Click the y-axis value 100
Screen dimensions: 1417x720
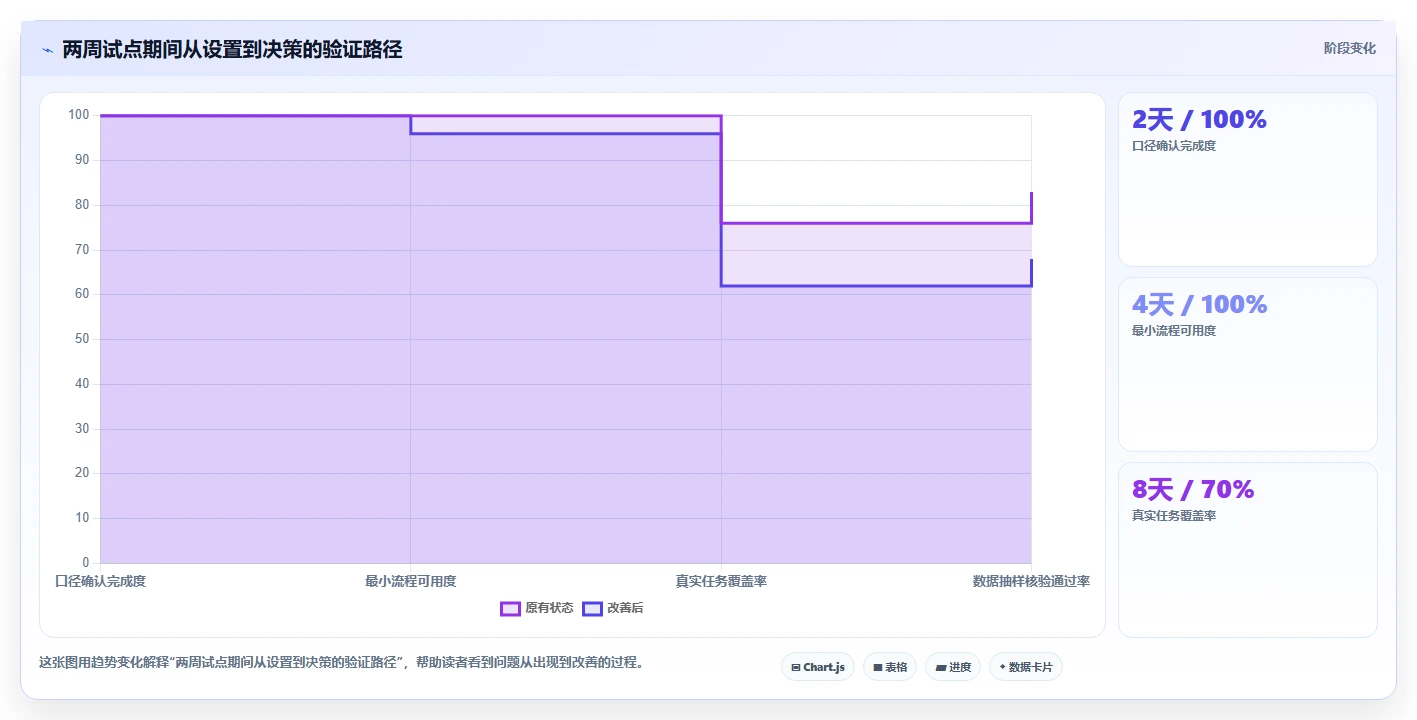pyautogui.click(x=79, y=115)
